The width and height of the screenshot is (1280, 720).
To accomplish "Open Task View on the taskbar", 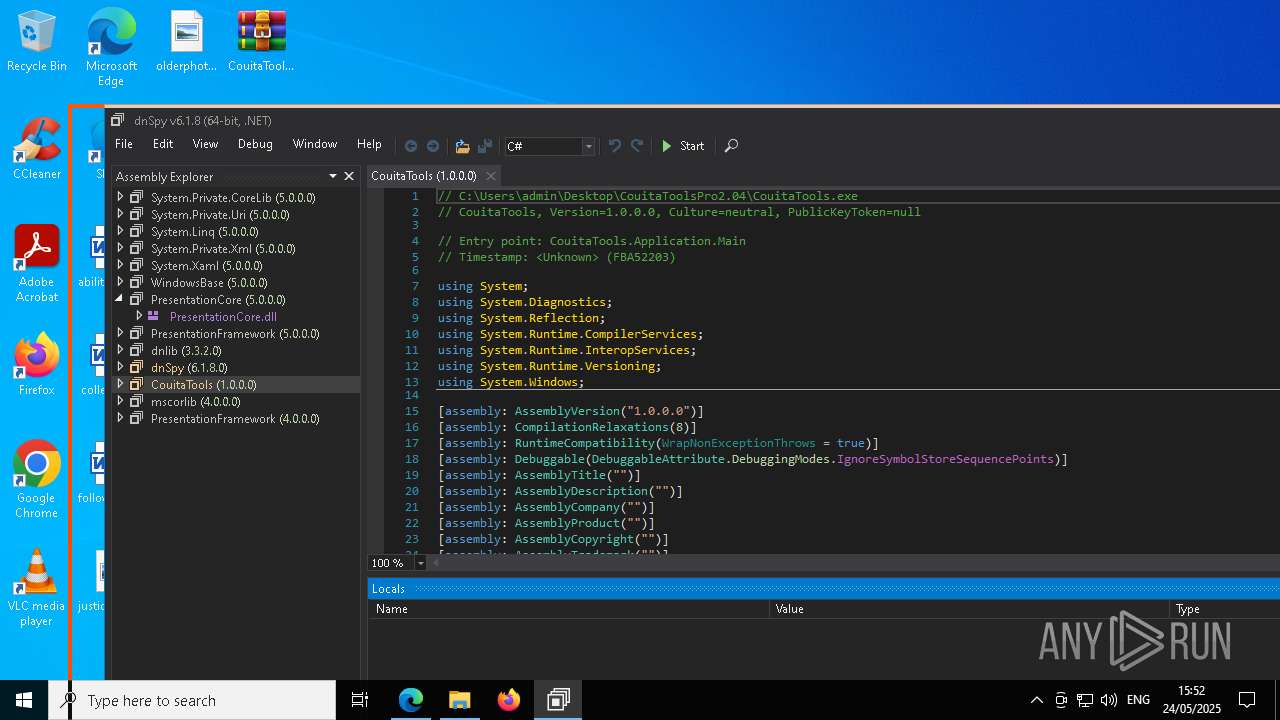I will pyautogui.click(x=360, y=700).
